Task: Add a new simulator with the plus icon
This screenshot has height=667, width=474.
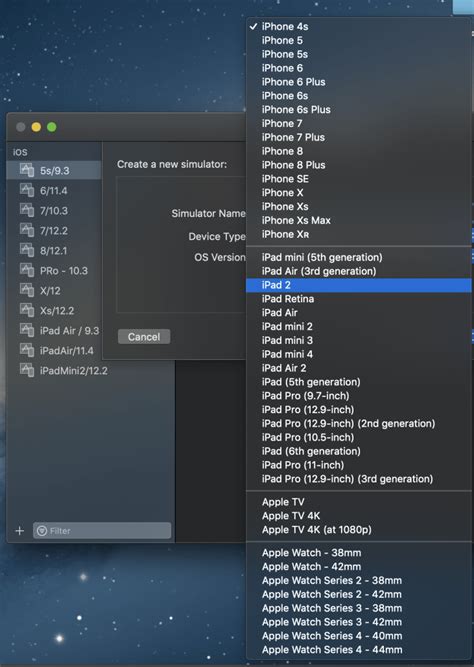Action: click(20, 530)
